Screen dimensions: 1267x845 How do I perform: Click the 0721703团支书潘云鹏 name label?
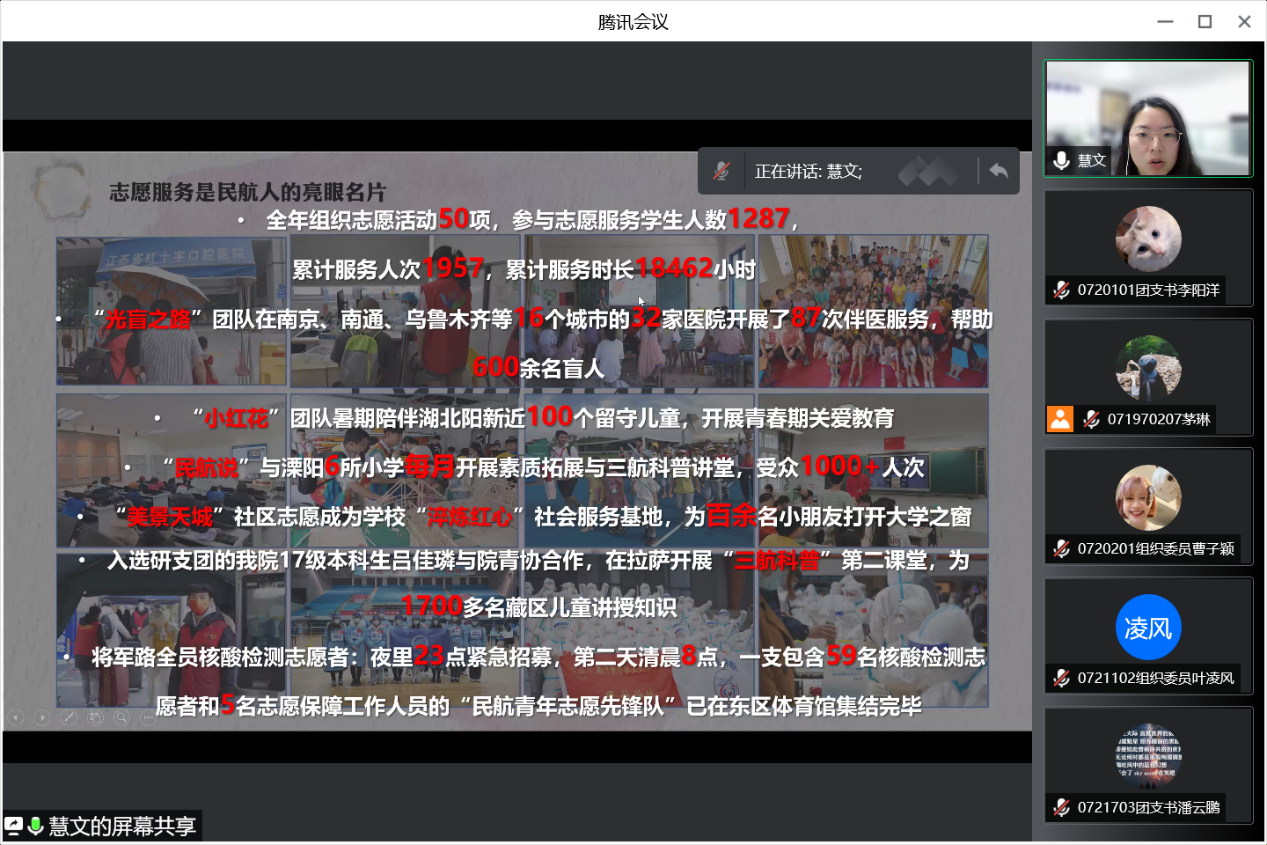[x=1148, y=808]
